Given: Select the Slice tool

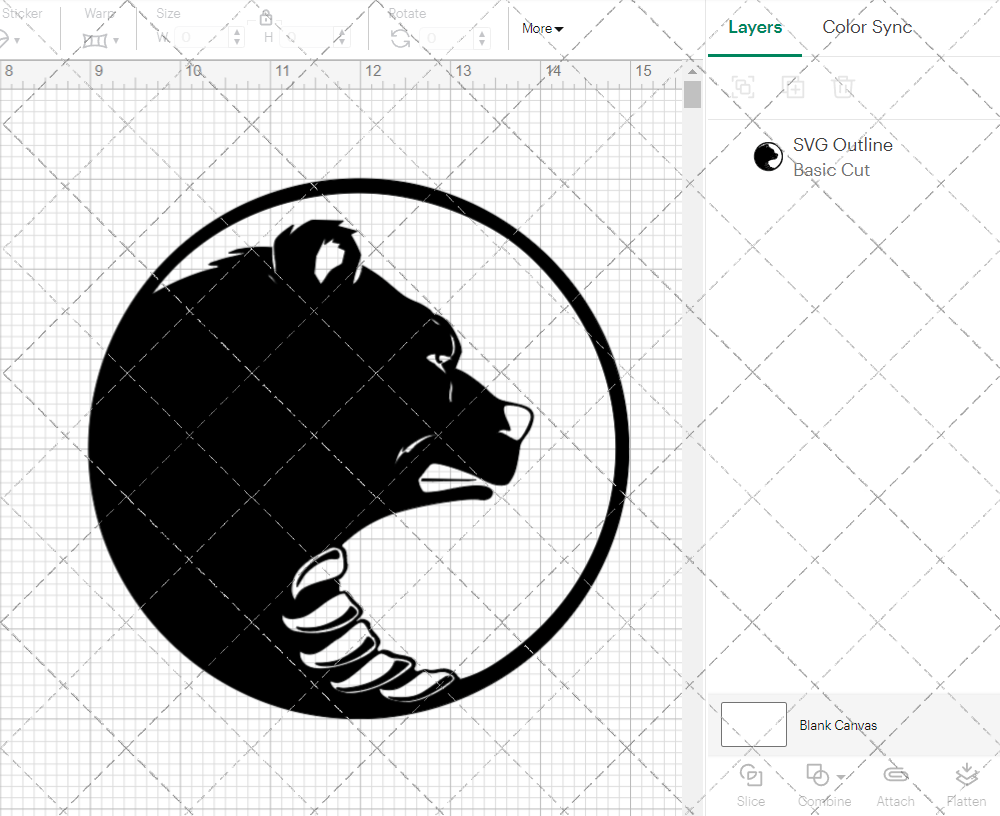Looking at the screenshot, I should pyautogui.click(x=751, y=785).
